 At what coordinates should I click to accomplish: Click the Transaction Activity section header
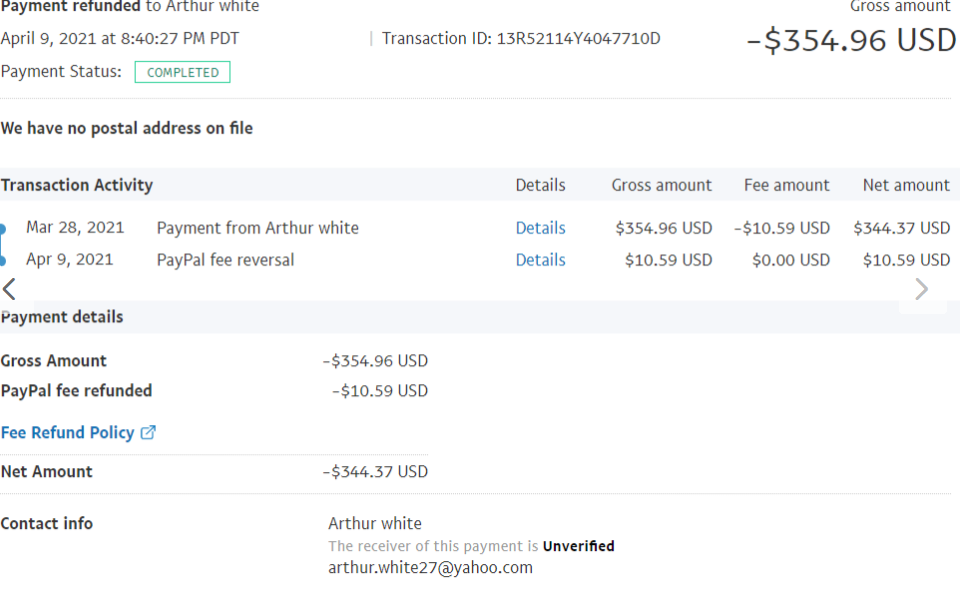(77, 185)
